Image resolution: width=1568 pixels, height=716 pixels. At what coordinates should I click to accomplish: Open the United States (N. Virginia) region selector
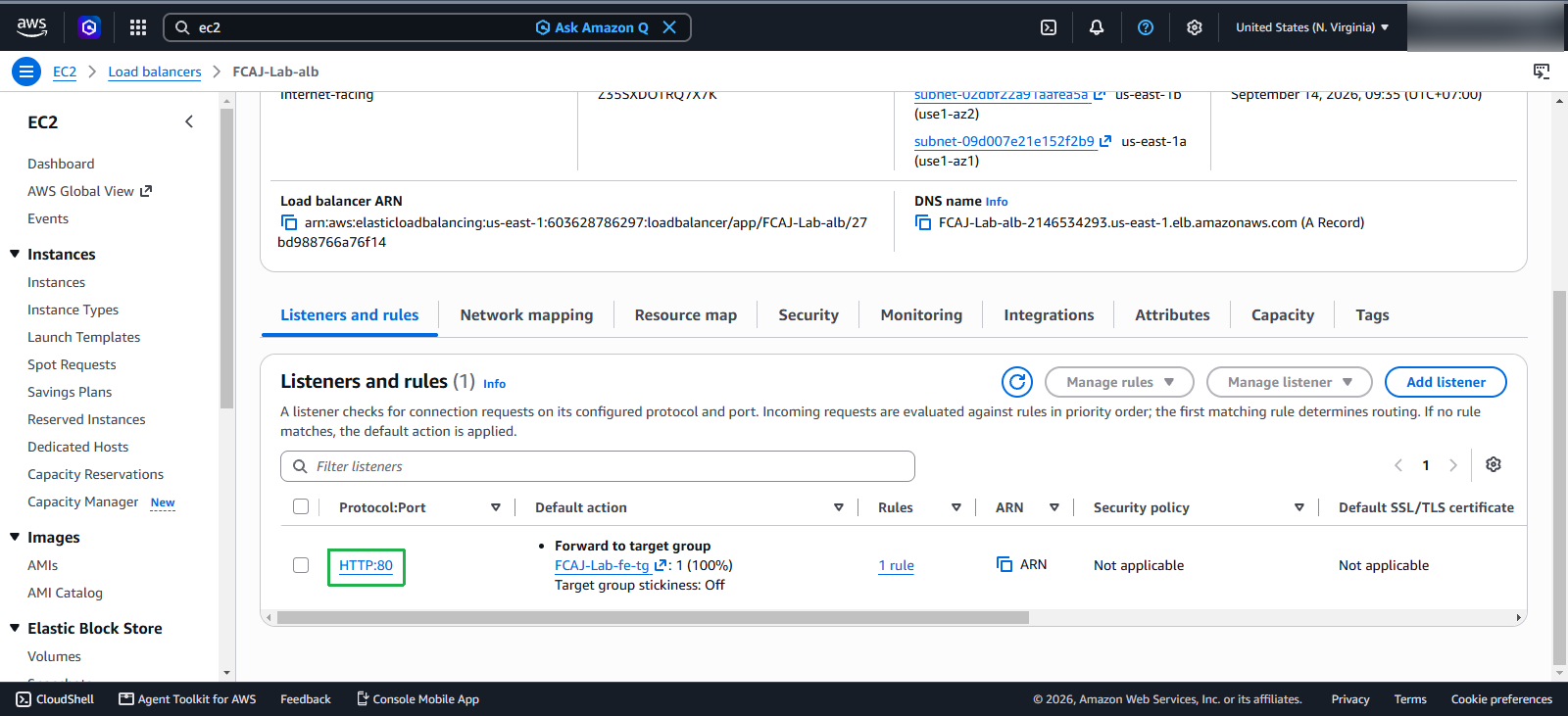[x=1312, y=27]
